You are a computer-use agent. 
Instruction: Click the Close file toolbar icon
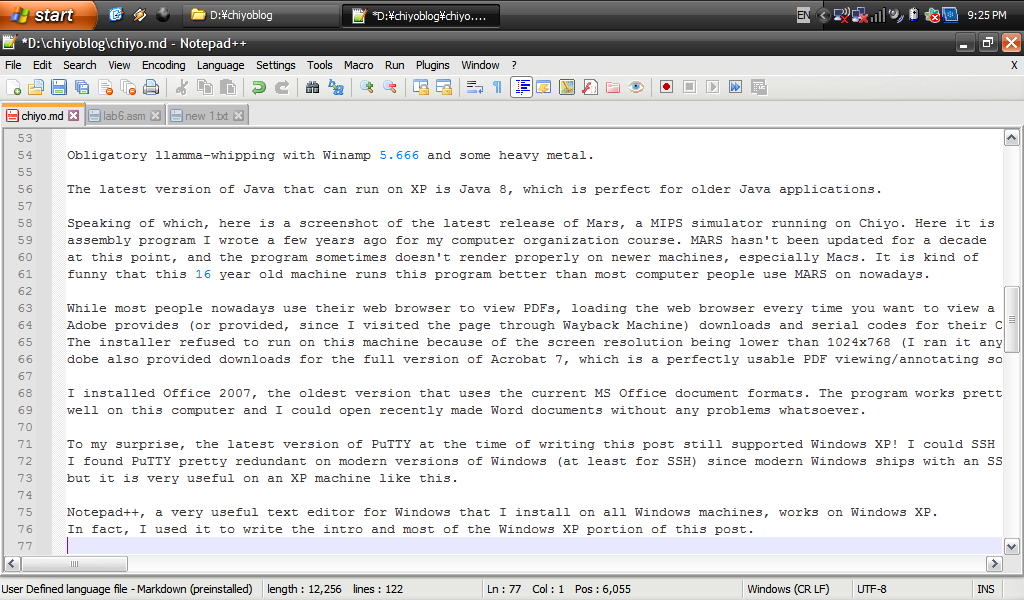[x=105, y=87]
